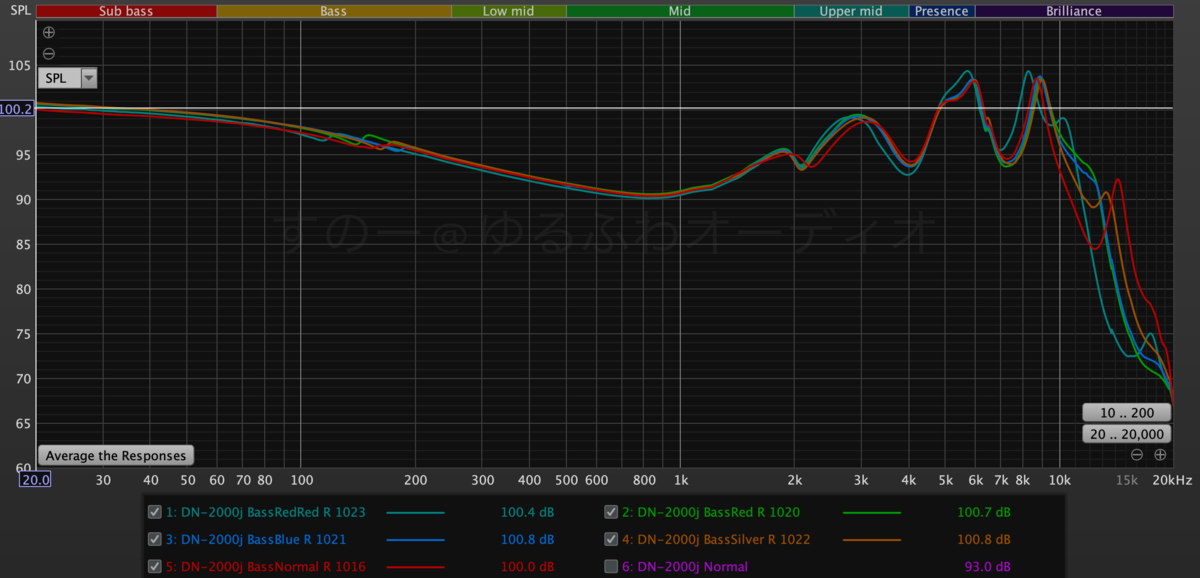The image size is (1200, 578).
Task: Select the Presence band label
Action: point(942,11)
